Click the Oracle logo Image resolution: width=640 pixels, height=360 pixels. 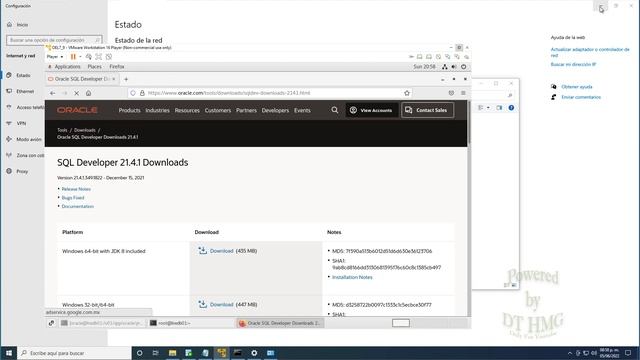click(77, 110)
